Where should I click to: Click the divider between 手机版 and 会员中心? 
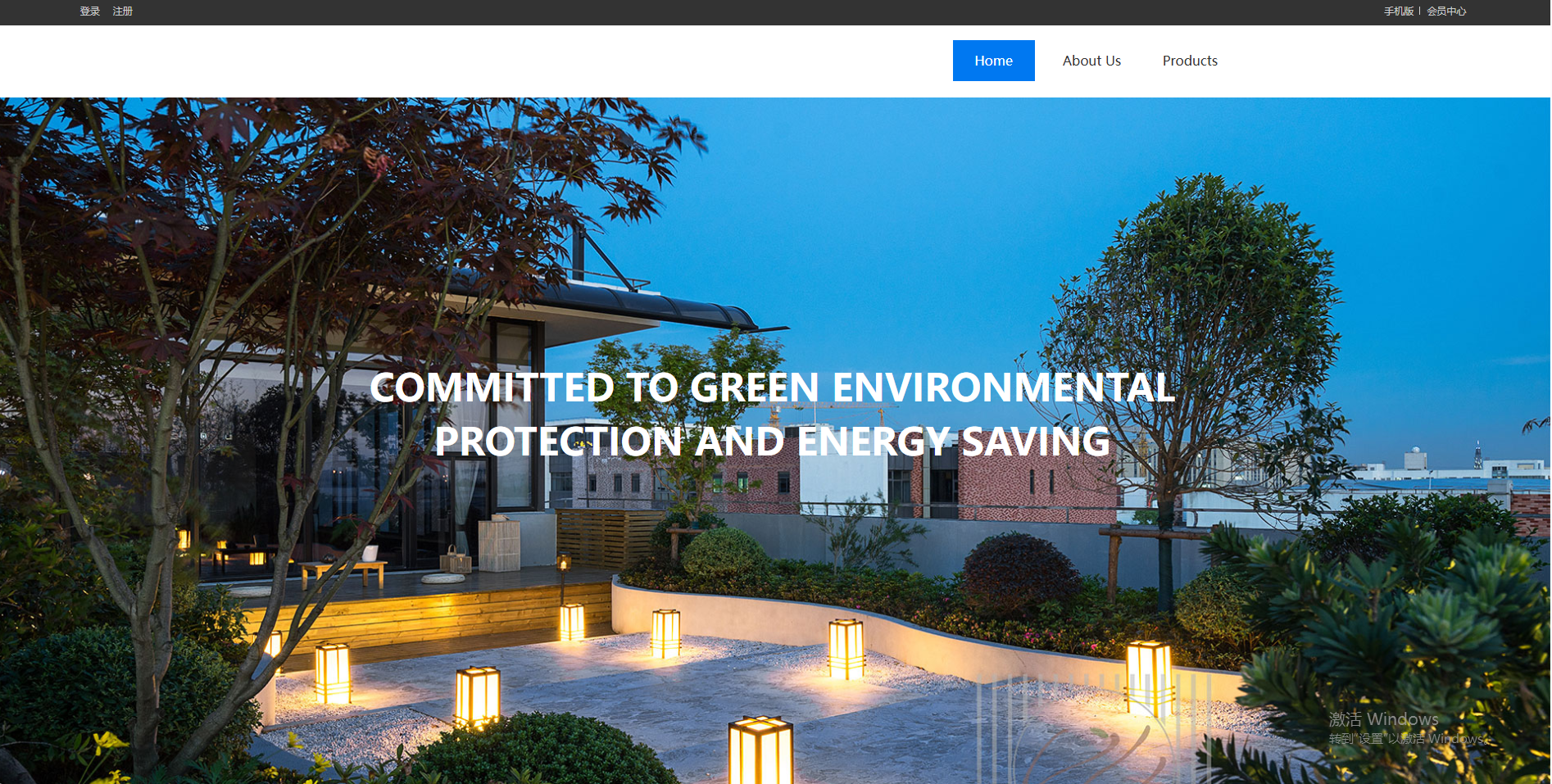pos(1420,11)
